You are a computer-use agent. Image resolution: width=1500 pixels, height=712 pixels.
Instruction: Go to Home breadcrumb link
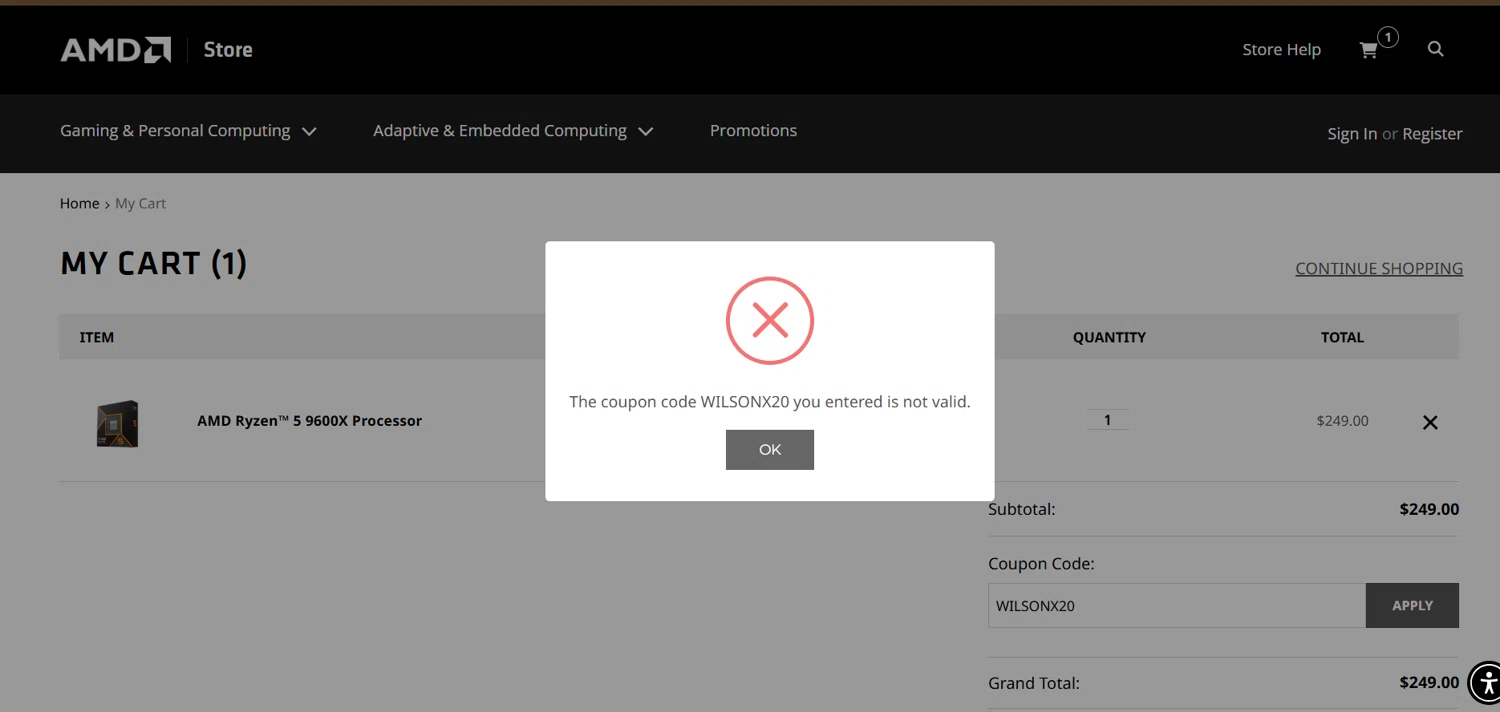tap(79, 203)
